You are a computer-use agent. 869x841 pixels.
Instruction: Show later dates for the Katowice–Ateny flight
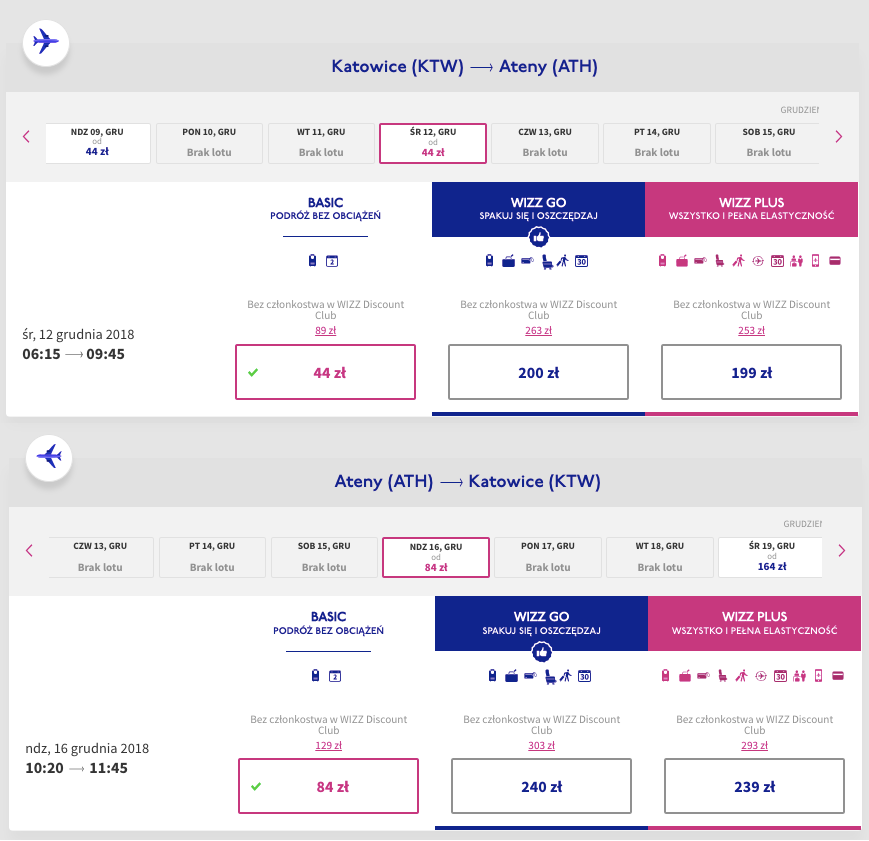[x=839, y=136]
